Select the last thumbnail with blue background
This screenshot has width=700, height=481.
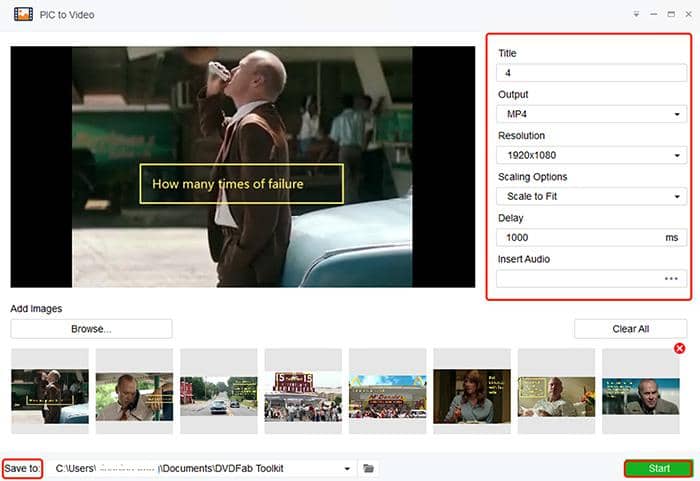click(x=641, y=392)
